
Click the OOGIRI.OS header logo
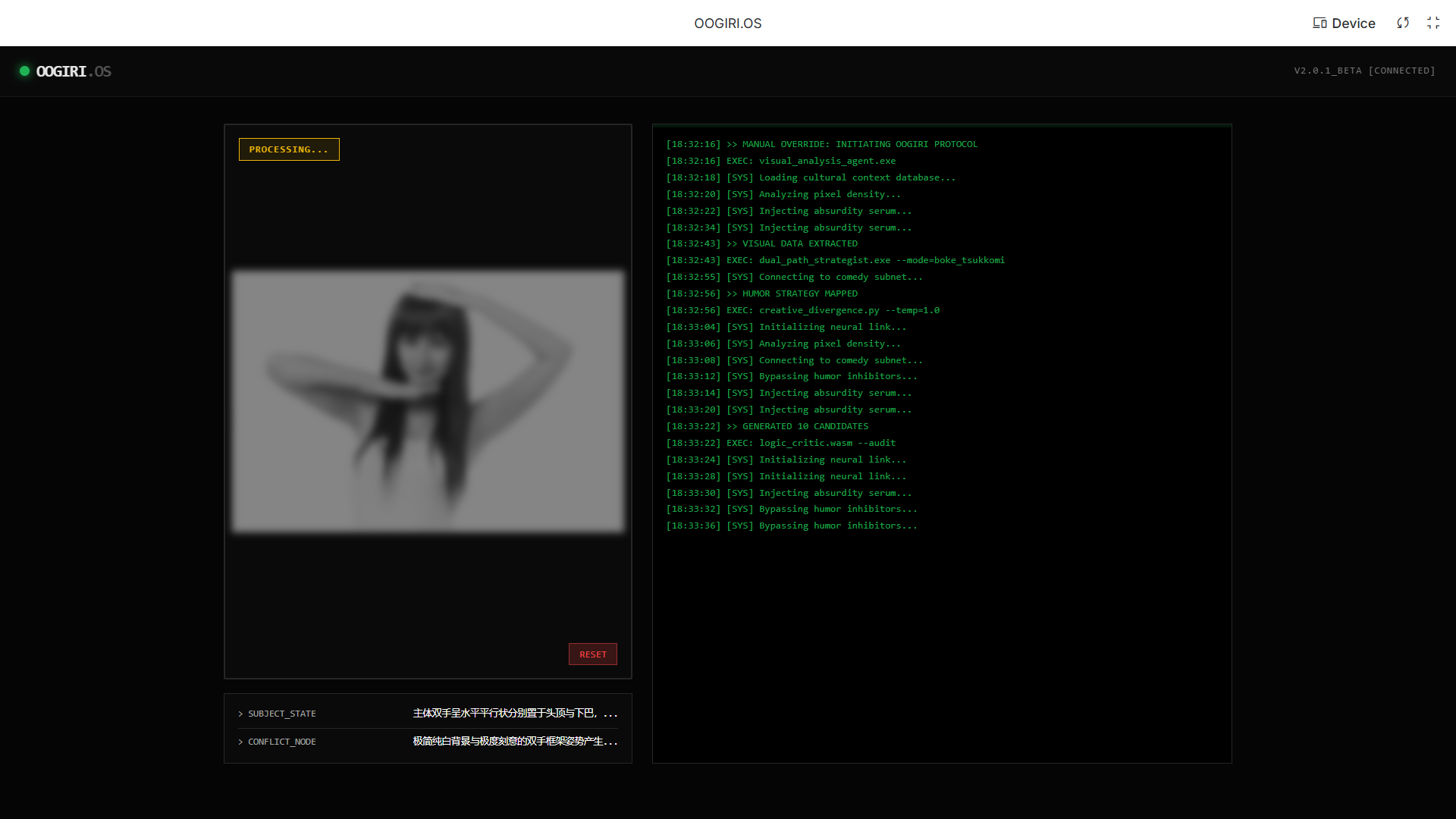[74, 71]
